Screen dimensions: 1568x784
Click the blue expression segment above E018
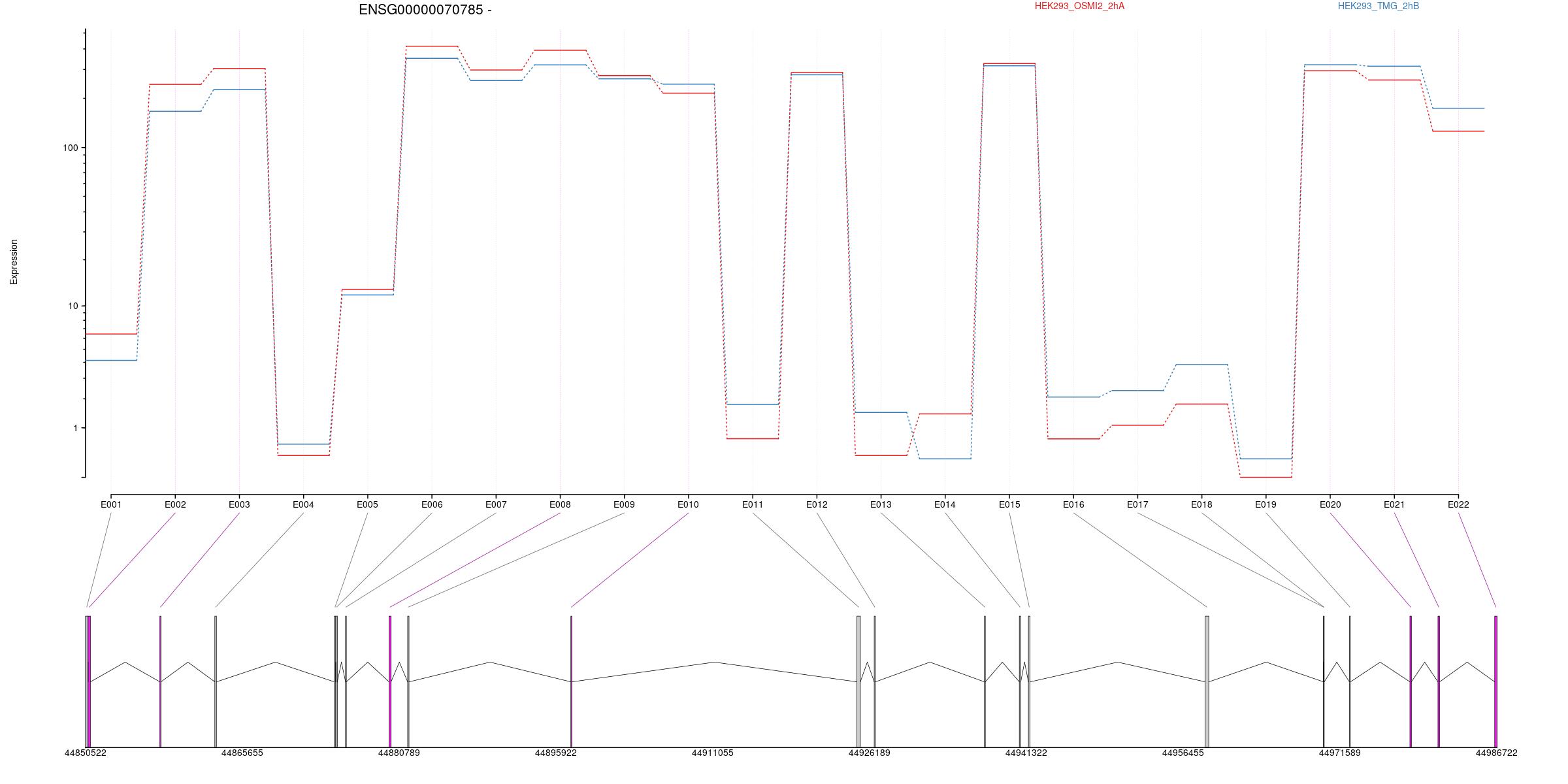(x=1201, y=365)
